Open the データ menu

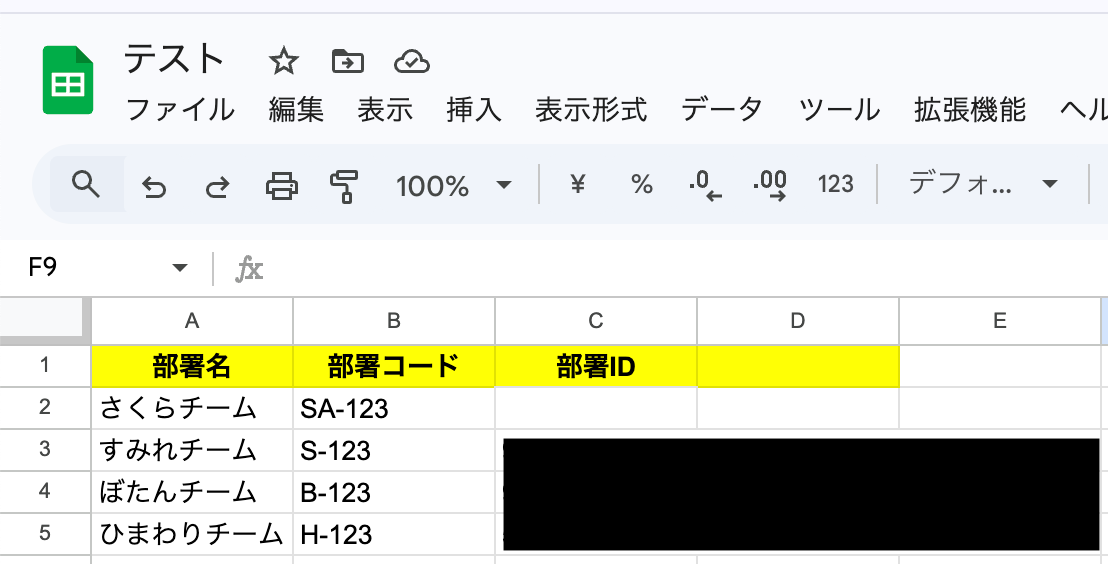[721, 110]
